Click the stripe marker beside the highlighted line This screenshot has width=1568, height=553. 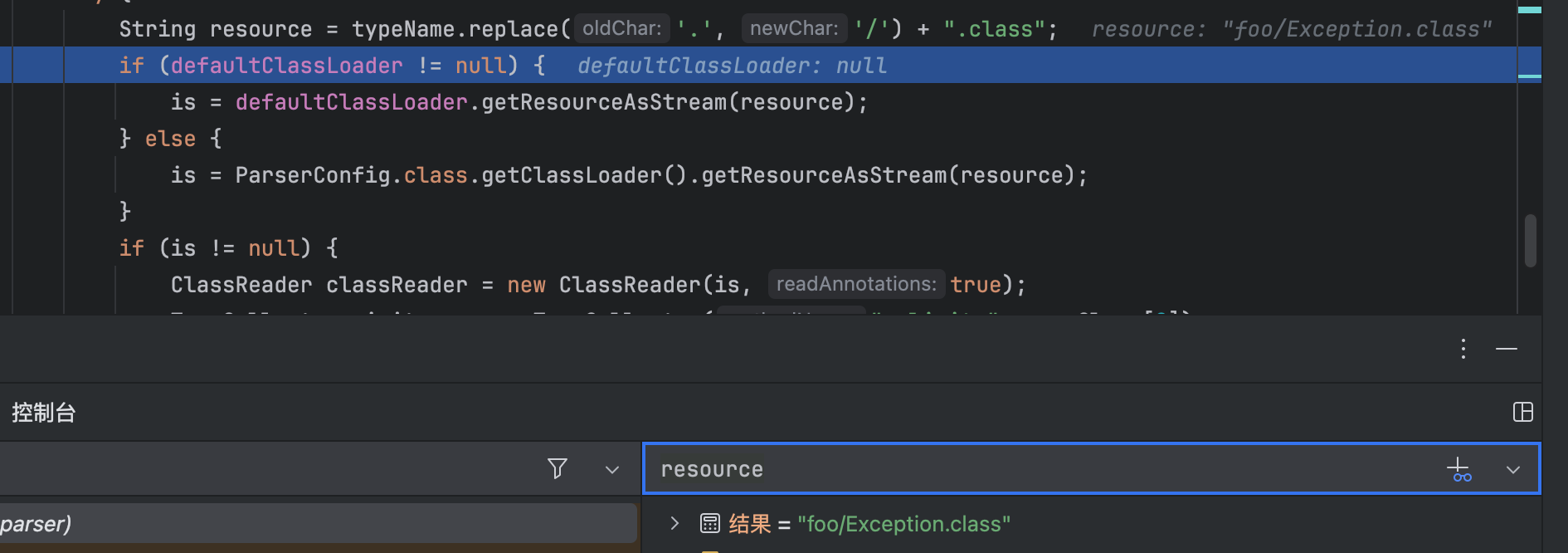(x=1529, y=76)
